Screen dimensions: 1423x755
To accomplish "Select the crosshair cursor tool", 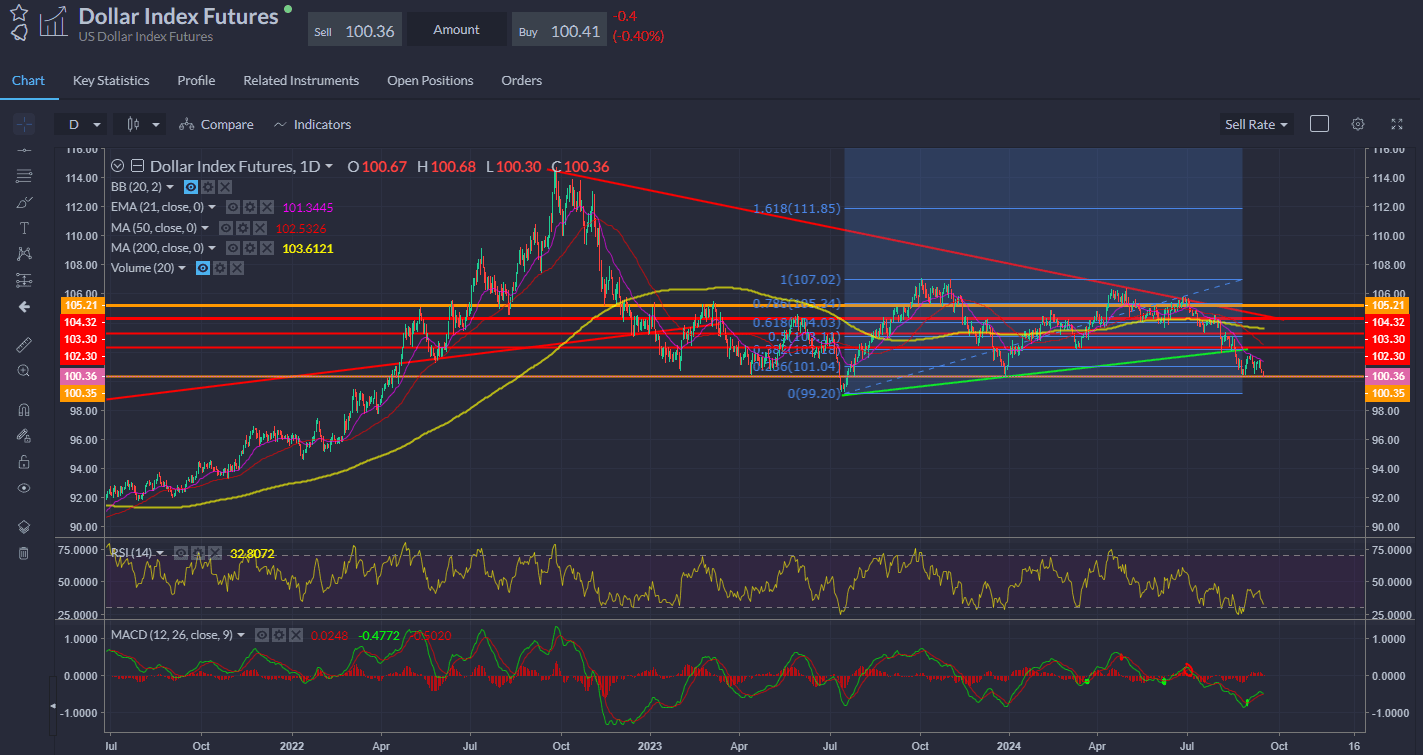I will click(x=24, y=125).
